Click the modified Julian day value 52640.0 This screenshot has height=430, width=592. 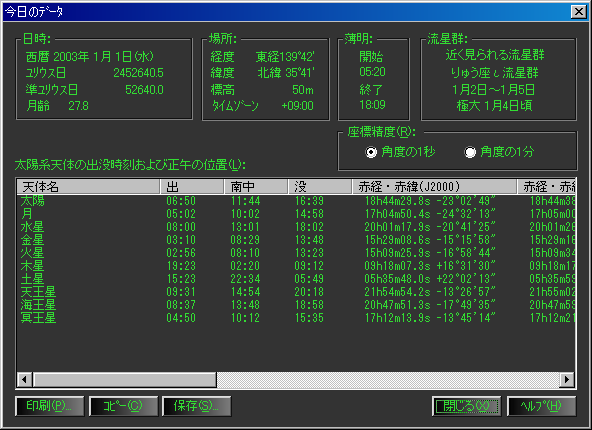pos(144,90)
